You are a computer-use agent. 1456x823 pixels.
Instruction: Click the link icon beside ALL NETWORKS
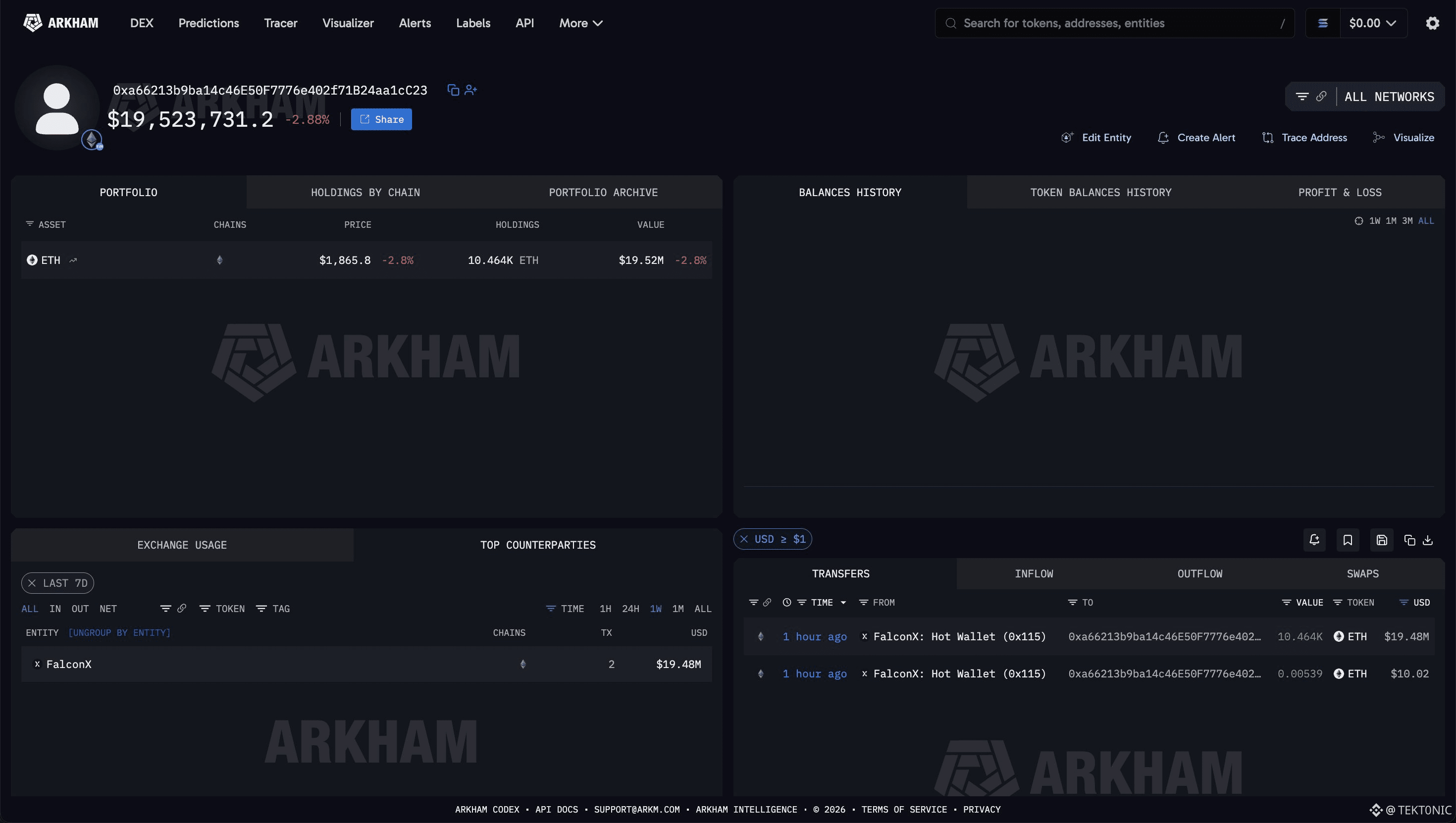pyautogui.click(x=1321, y=97)
